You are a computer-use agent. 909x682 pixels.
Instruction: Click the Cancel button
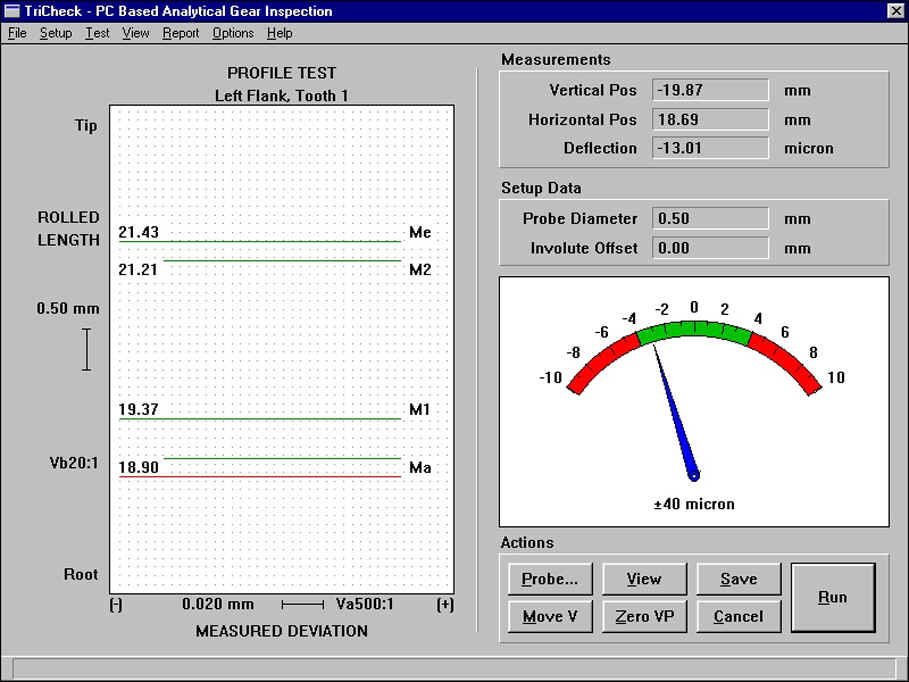[x=739, y=616]
